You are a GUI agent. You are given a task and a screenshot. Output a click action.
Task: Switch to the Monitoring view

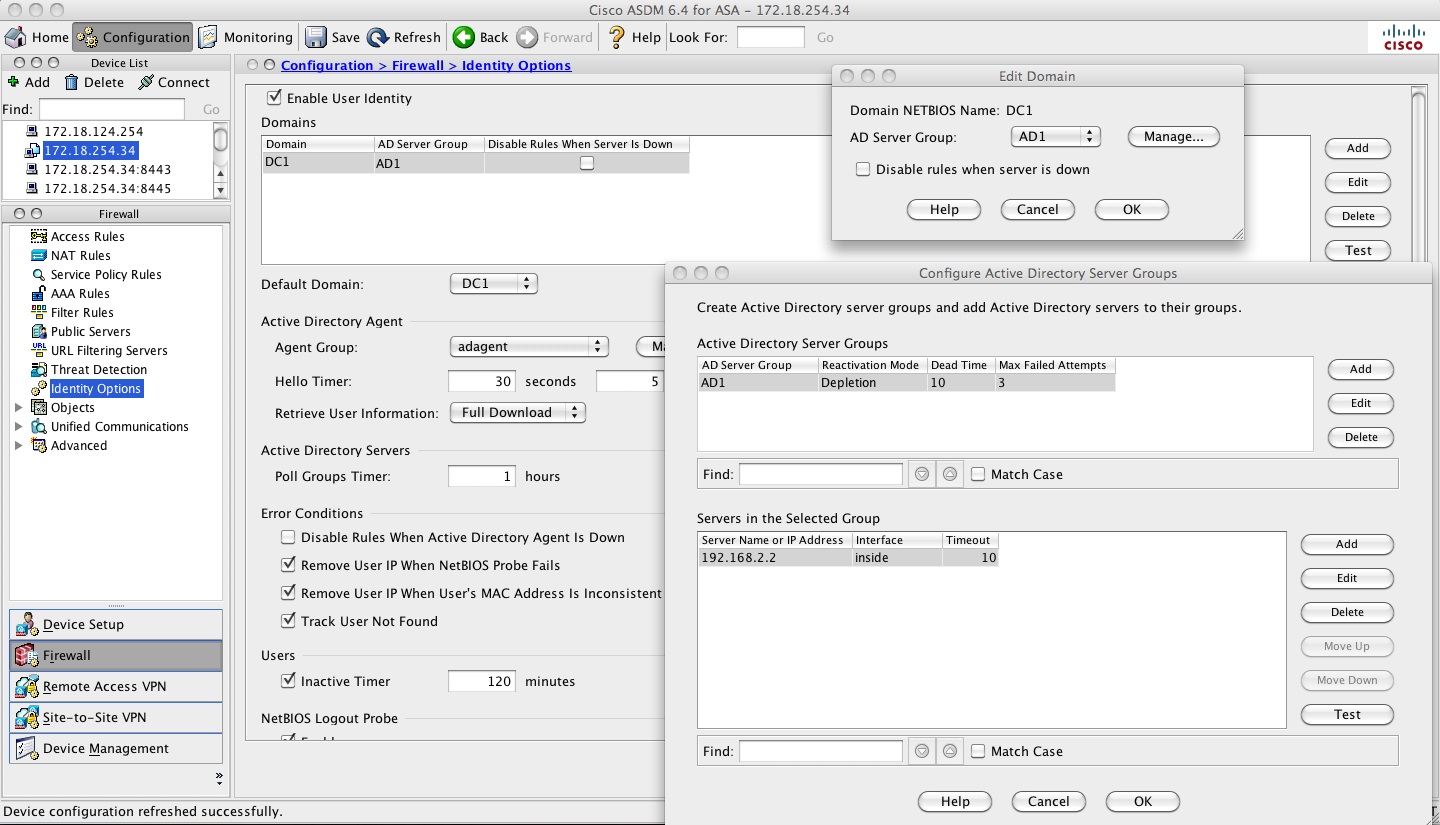coord(246,37)
